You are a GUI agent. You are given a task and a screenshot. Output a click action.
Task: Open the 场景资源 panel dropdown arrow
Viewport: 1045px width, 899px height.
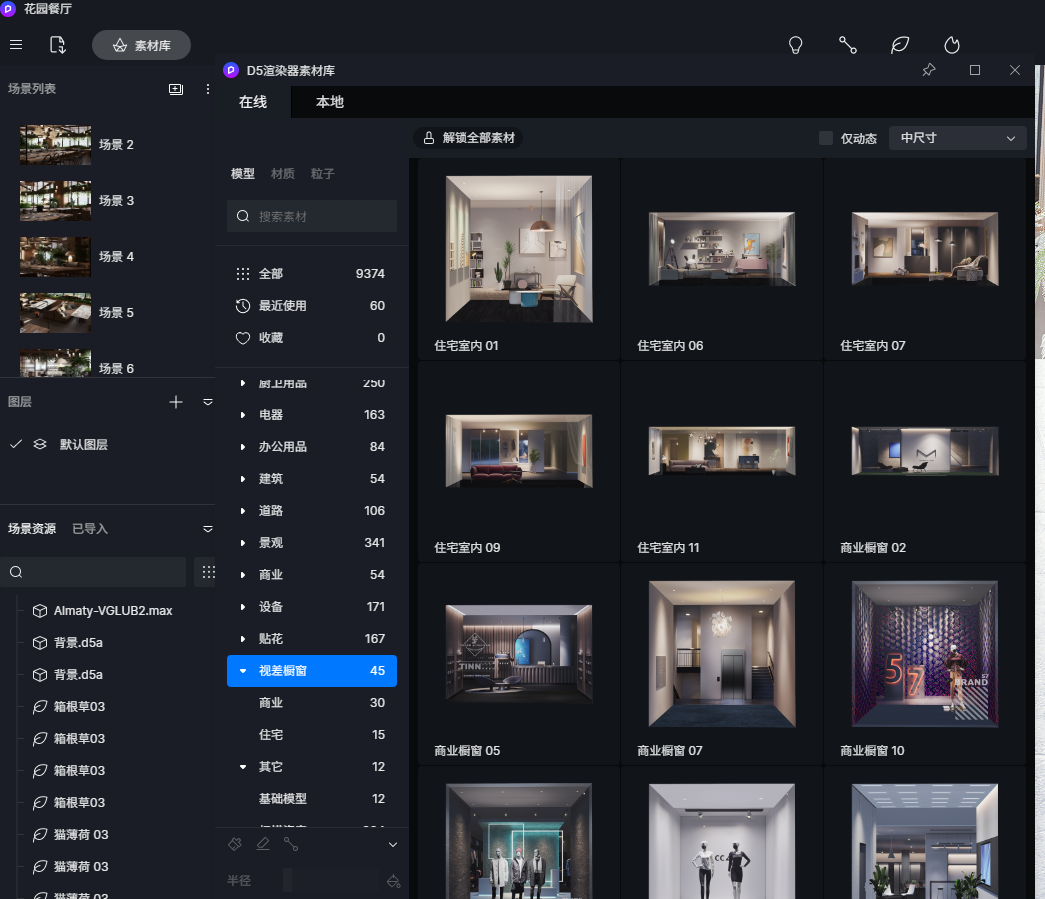208,529
